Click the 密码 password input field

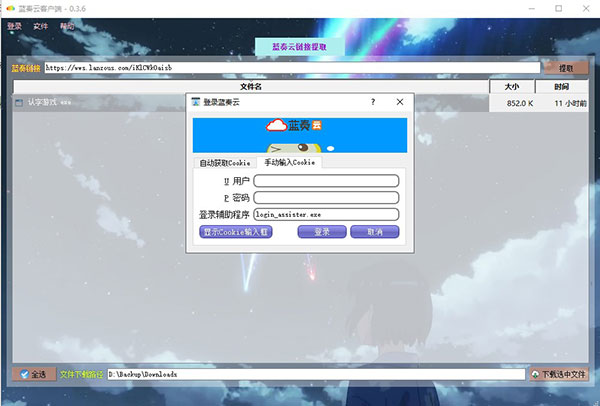[326, 198]
